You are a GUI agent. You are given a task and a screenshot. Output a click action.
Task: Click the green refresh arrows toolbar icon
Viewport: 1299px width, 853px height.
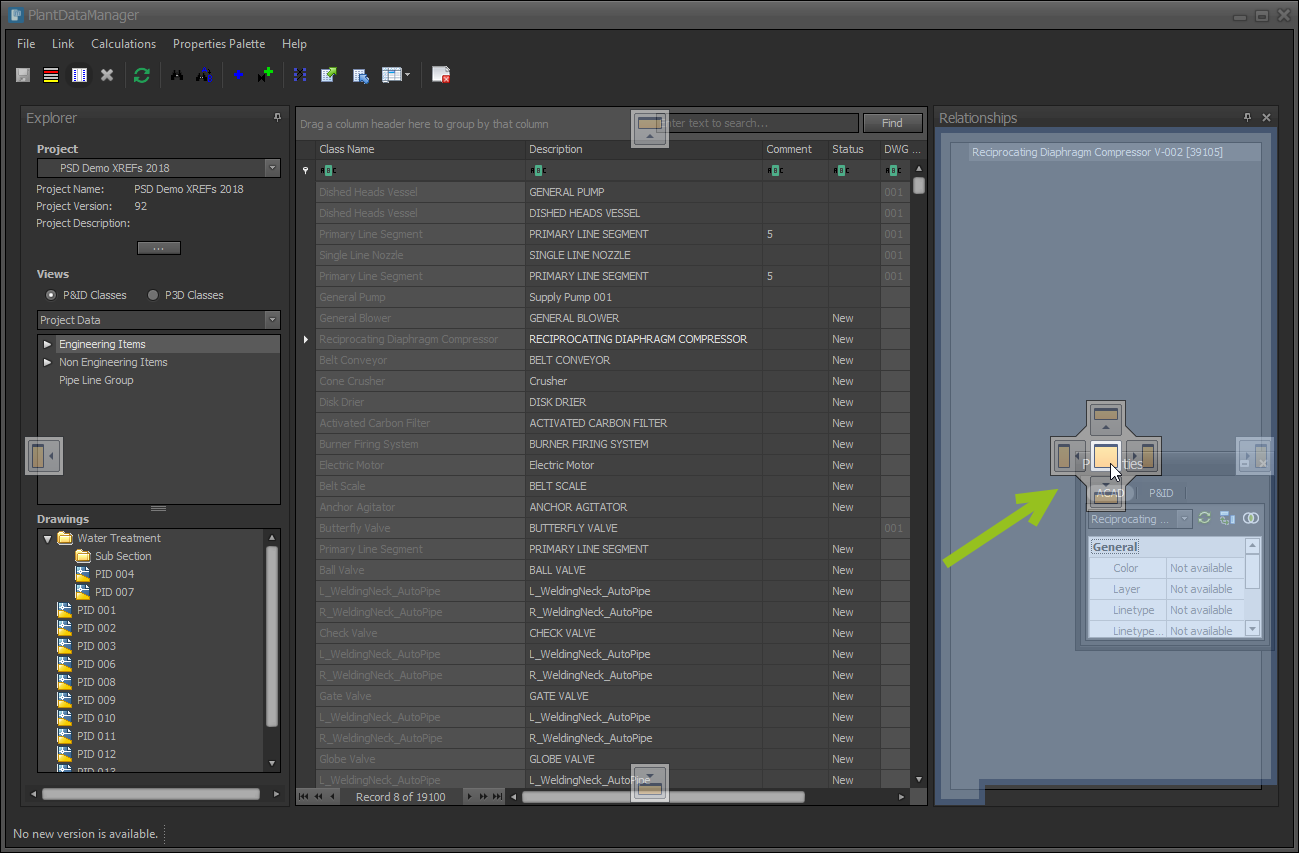[142, 75]
